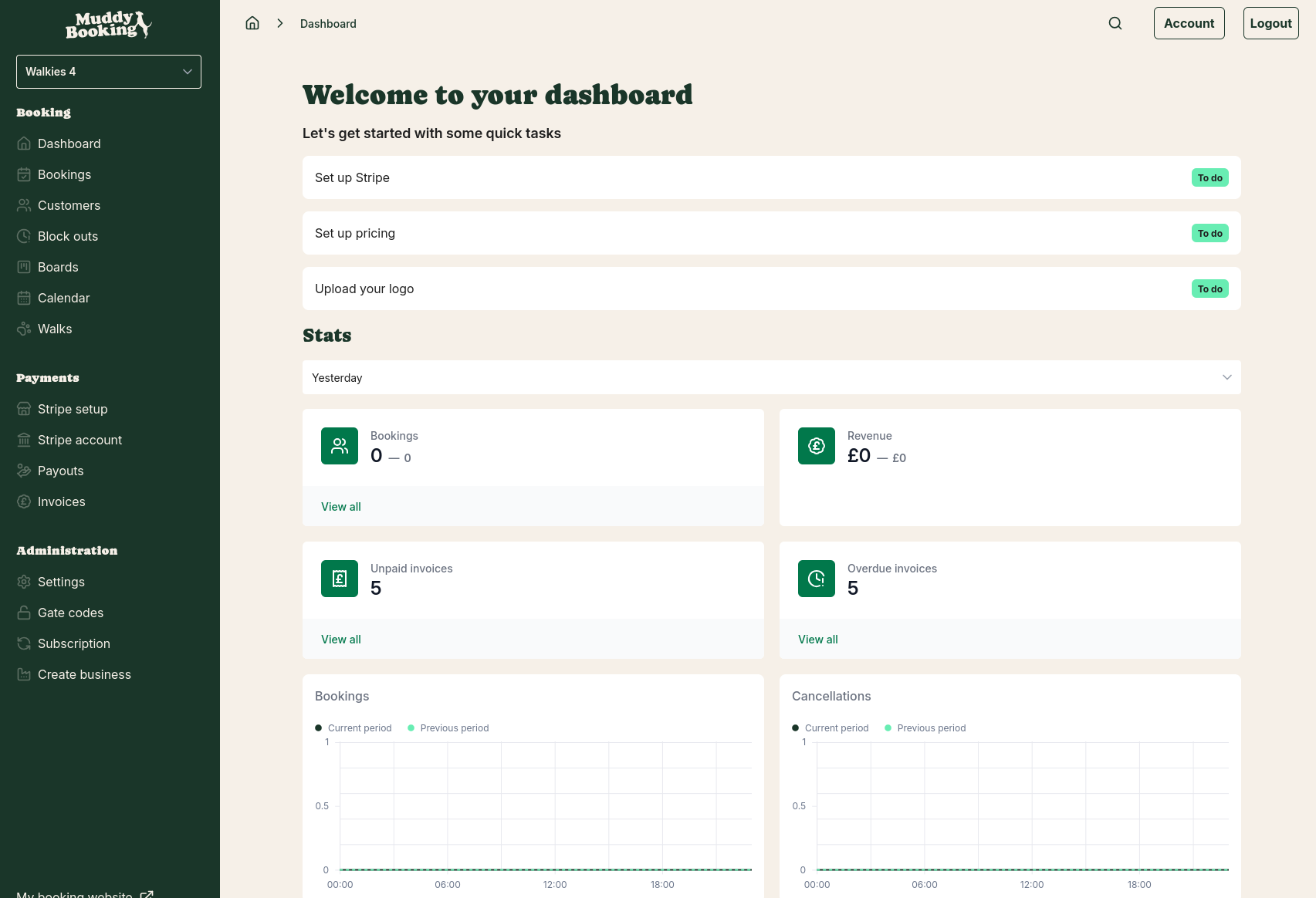Click the Gate codes padlock icon
This screenshot has height=898, width=1316.
[23, 613]
